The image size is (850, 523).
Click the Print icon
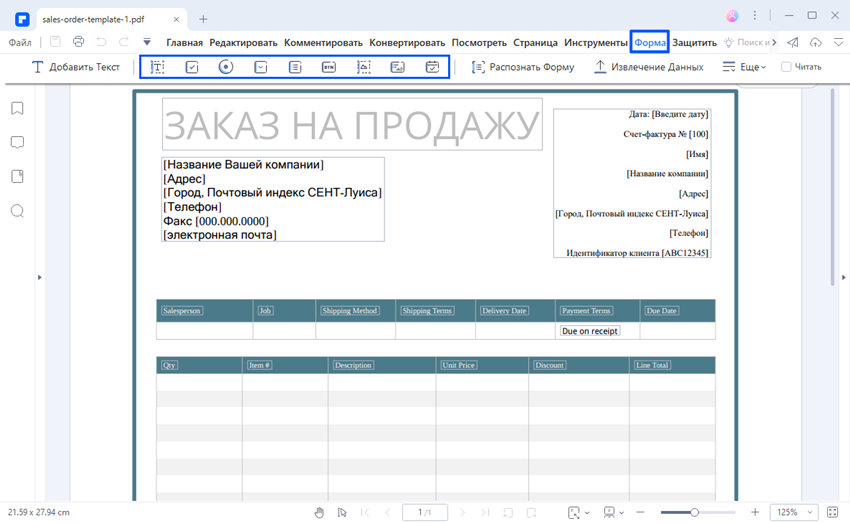point(79,42)
